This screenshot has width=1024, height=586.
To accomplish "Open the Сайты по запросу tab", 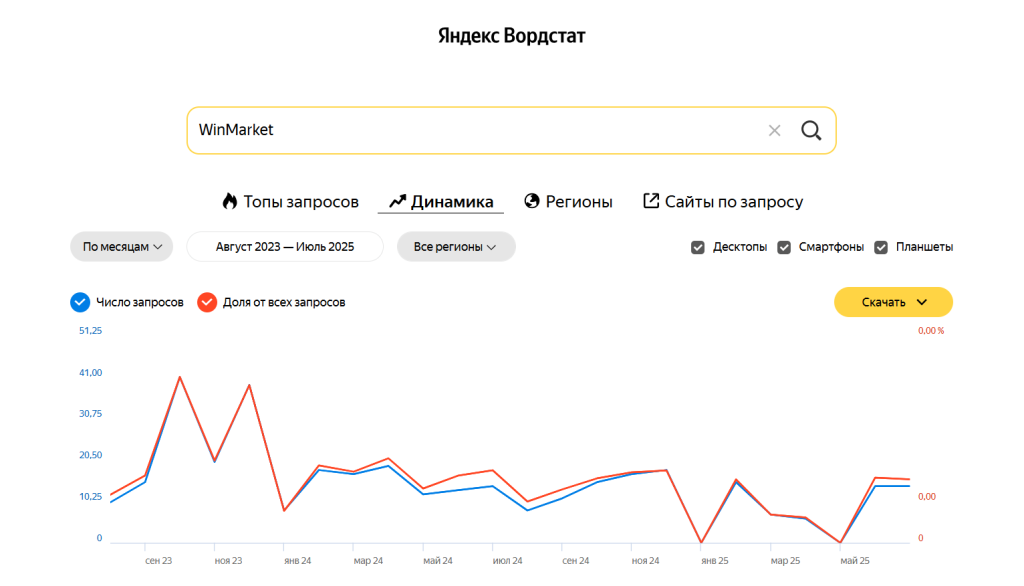I will (x=733, y=201).
